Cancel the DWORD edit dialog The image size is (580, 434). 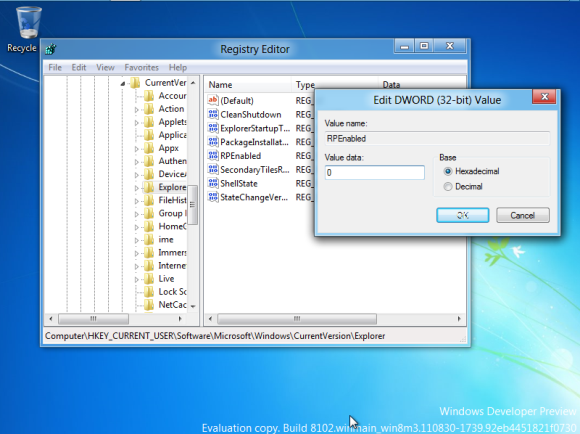pos(523,215)
